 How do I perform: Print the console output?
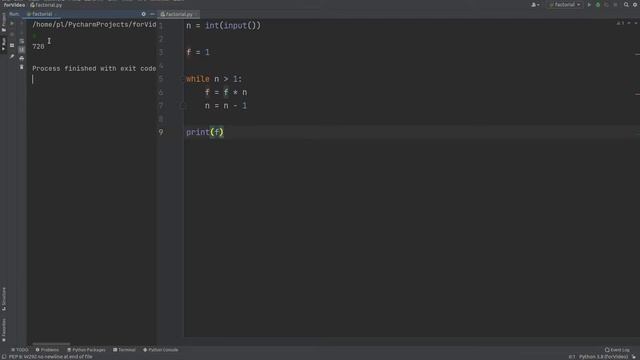pos(22,58)
